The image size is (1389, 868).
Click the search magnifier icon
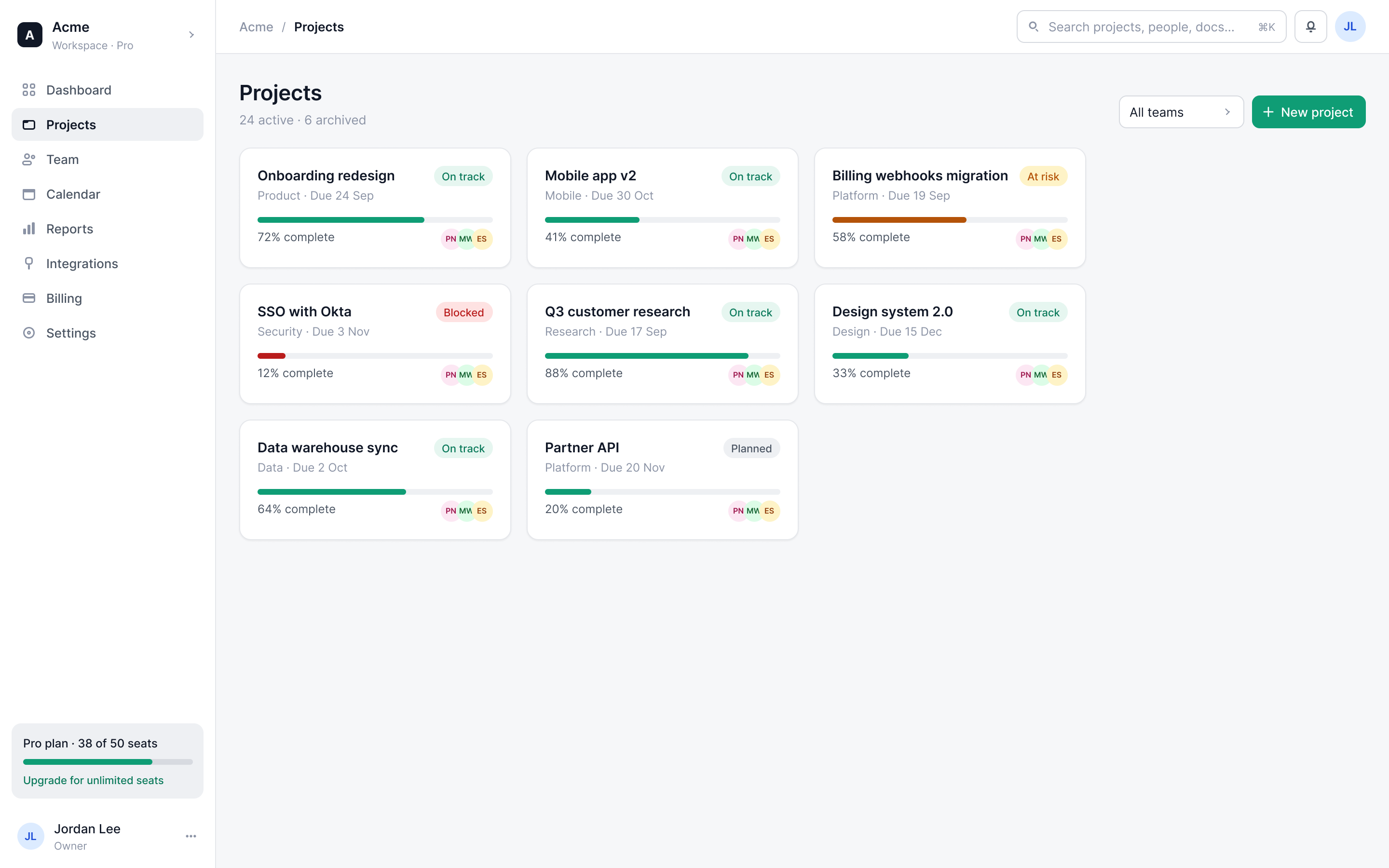[1033, 27]
